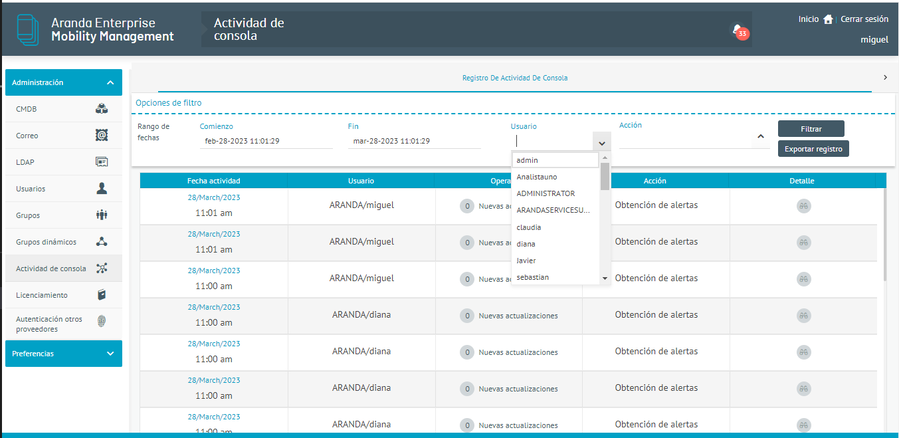
Task: Click the Comienzo date input field
Action: tap(265, 142)
